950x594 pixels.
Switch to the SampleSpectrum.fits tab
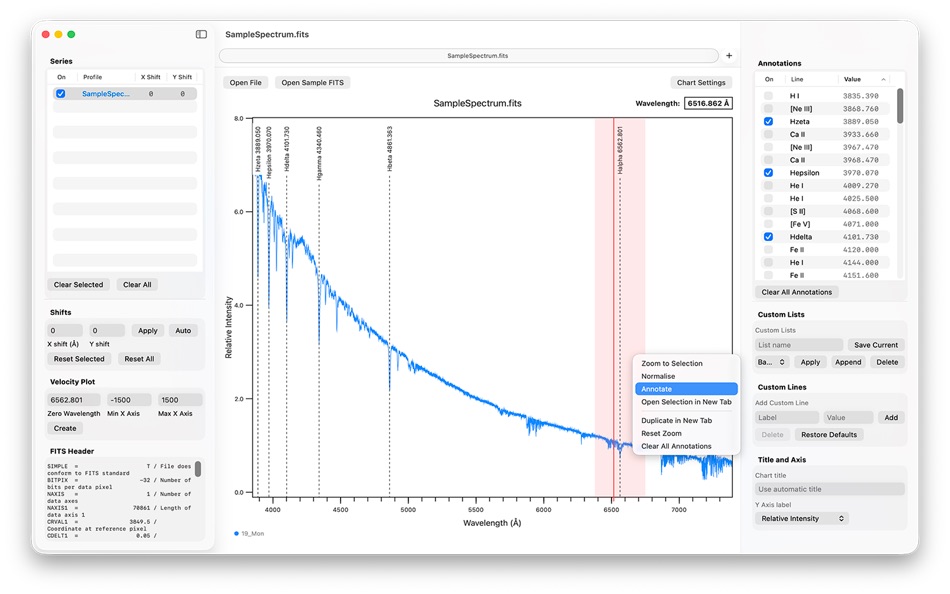pos(469,56)
